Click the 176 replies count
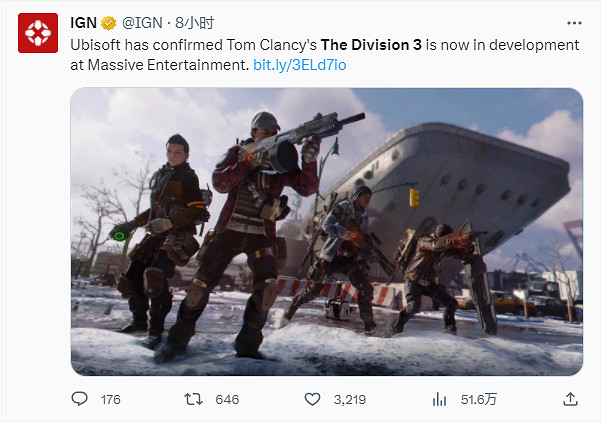Screen dimensions: 601x423 (110, 399)
